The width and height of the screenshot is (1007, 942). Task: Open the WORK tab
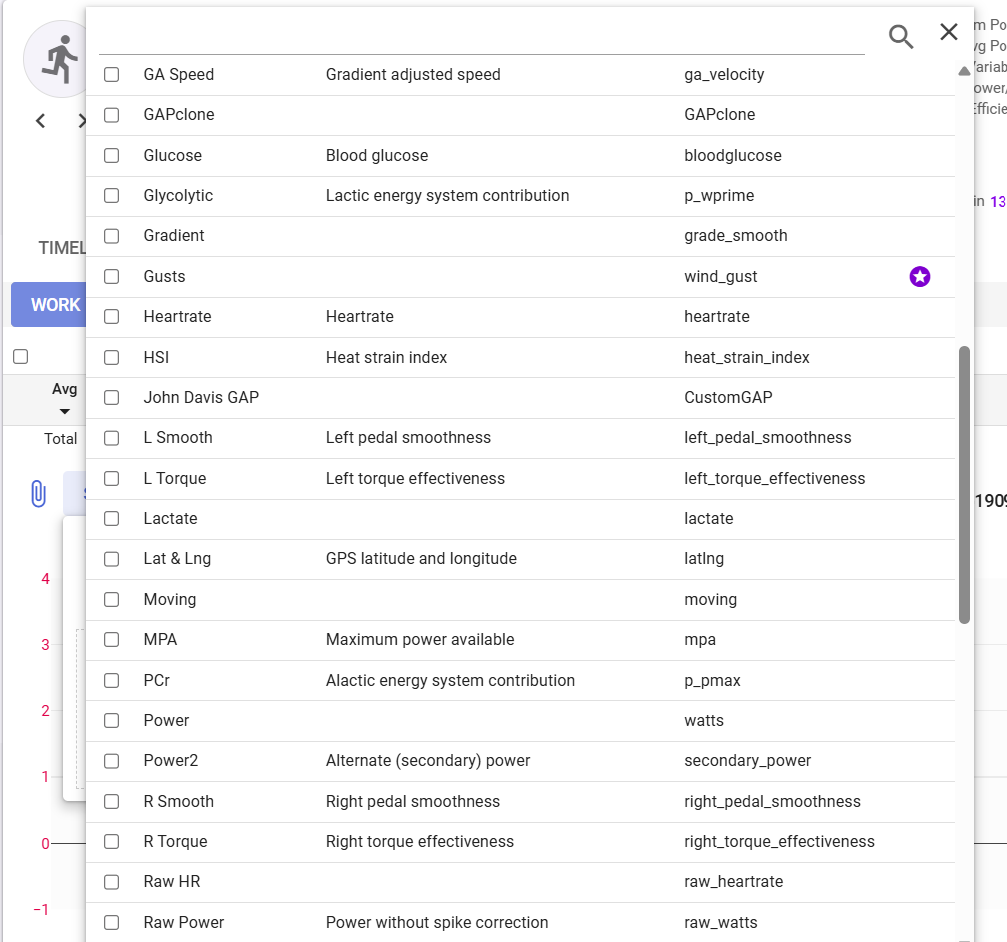tap(49, 304)
